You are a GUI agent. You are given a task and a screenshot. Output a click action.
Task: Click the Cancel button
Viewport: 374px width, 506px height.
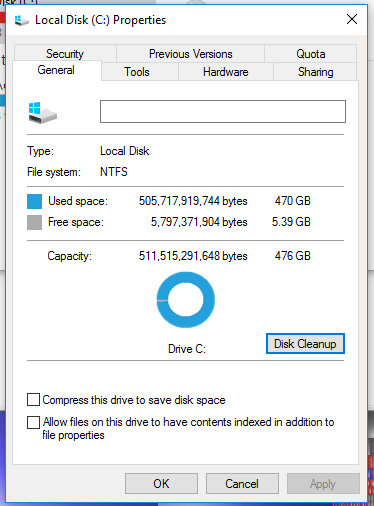242,483
